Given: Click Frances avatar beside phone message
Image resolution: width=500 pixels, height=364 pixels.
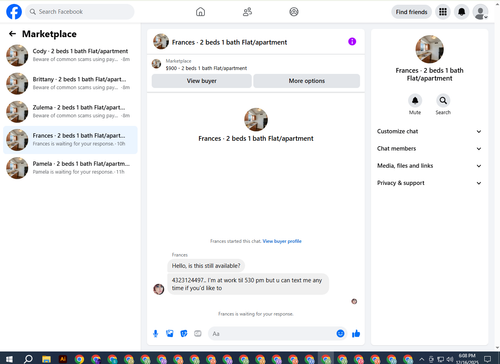Looking at the screenshot, I should (x=159, y=289).
